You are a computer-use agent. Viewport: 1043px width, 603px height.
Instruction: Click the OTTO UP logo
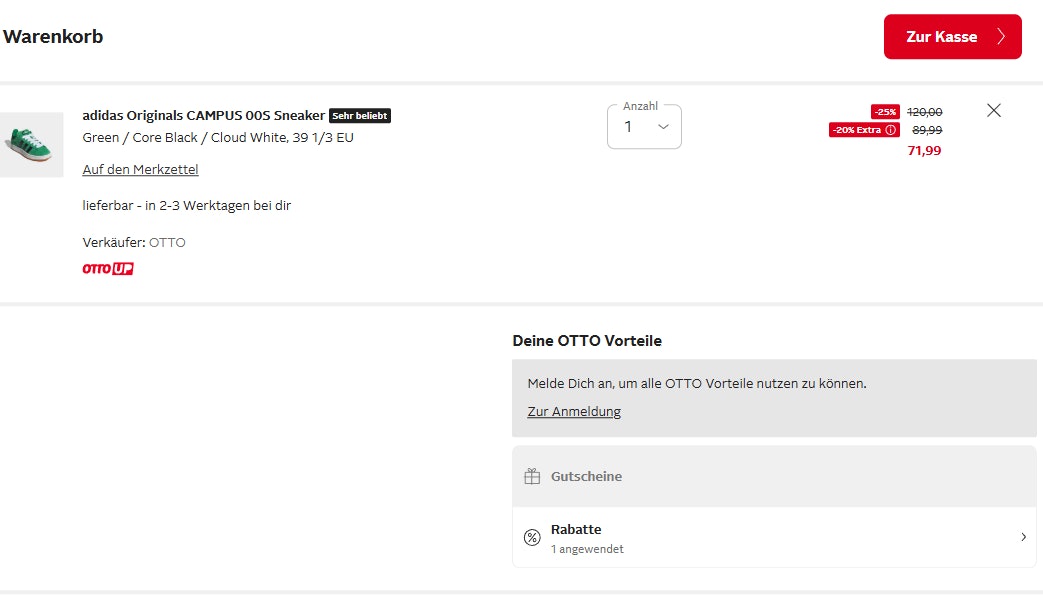(108, 269)
